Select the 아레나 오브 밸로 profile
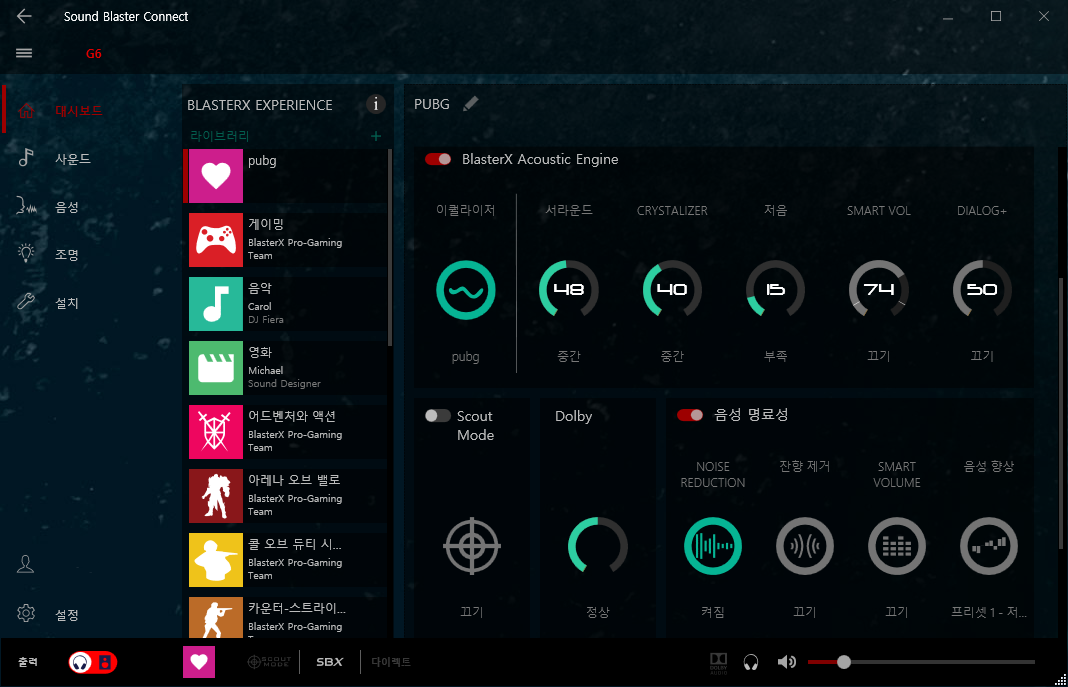This screenshot has width=1068, height=687. click(287, 496)
